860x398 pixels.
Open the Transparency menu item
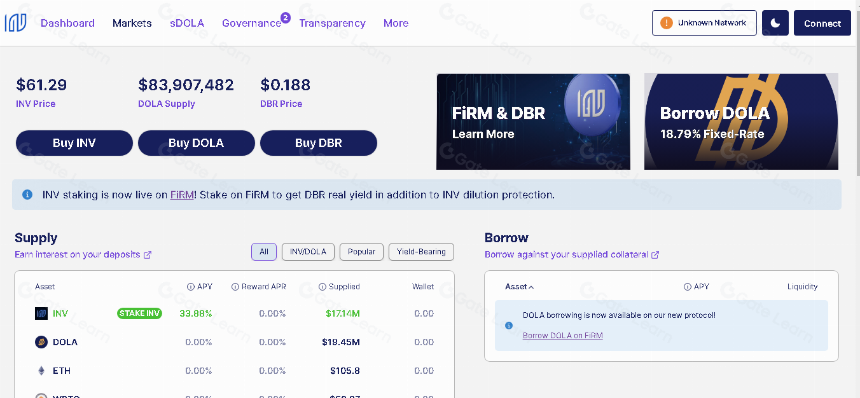click(332, 23)
